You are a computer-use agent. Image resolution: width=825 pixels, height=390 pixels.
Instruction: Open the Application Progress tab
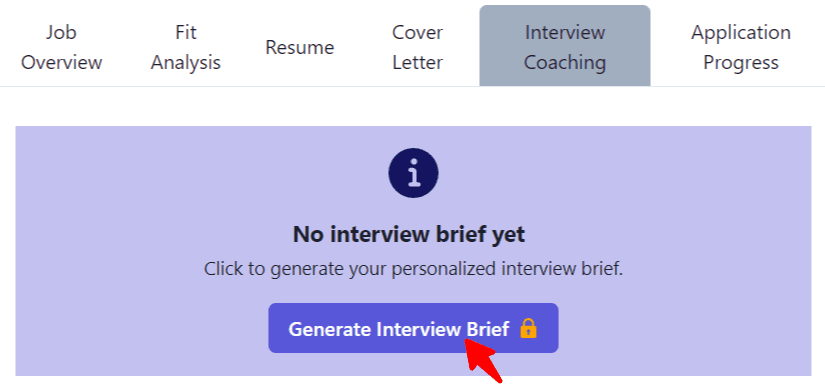(740, 47)
